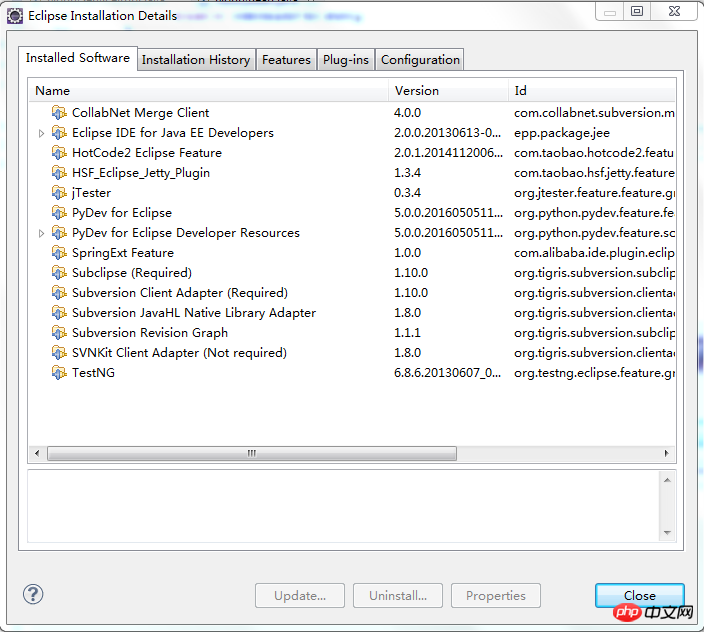
Task: Open the Plug-ins tab
Action: [346, 60]
